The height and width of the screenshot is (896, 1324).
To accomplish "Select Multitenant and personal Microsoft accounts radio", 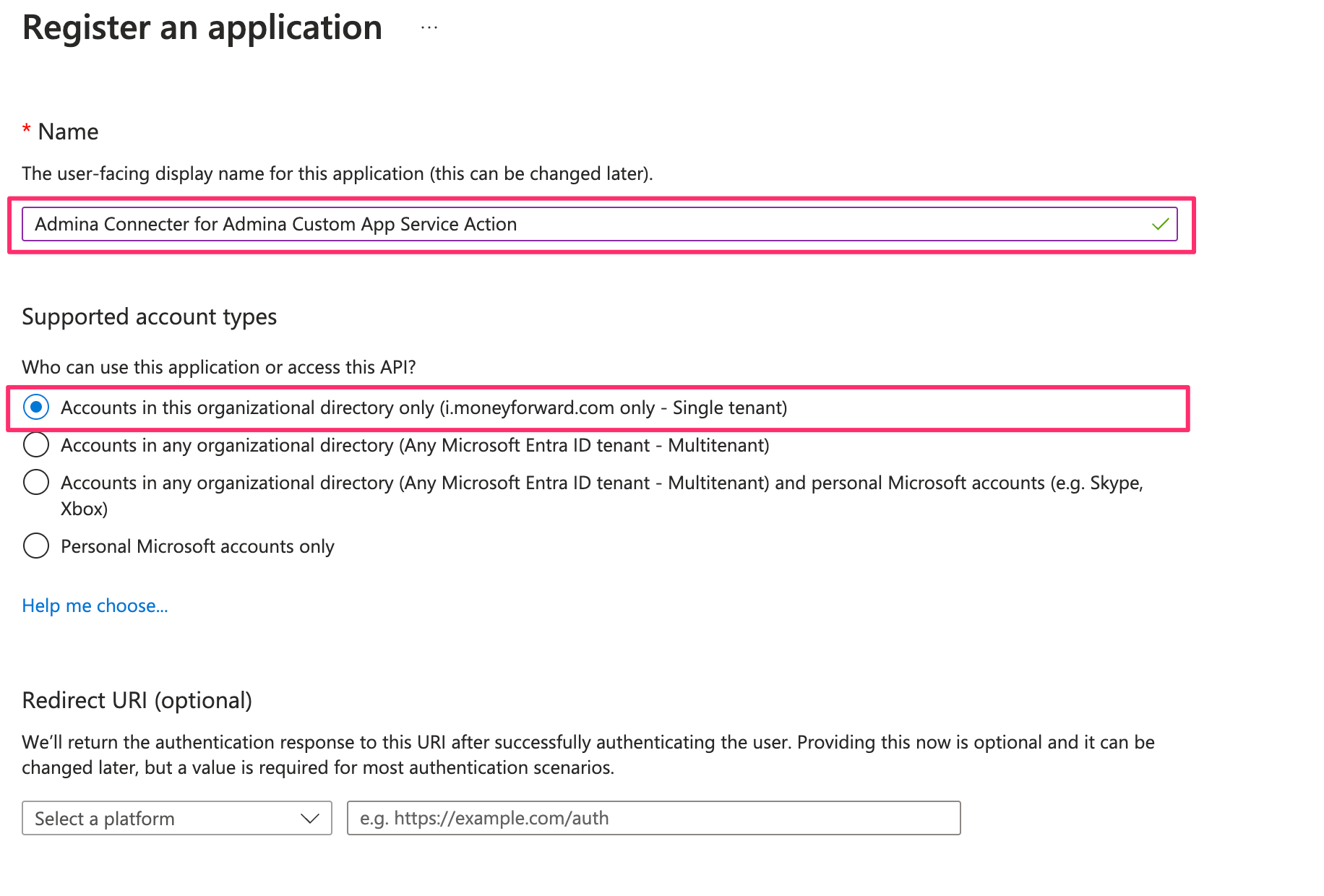I will (36, 482).
